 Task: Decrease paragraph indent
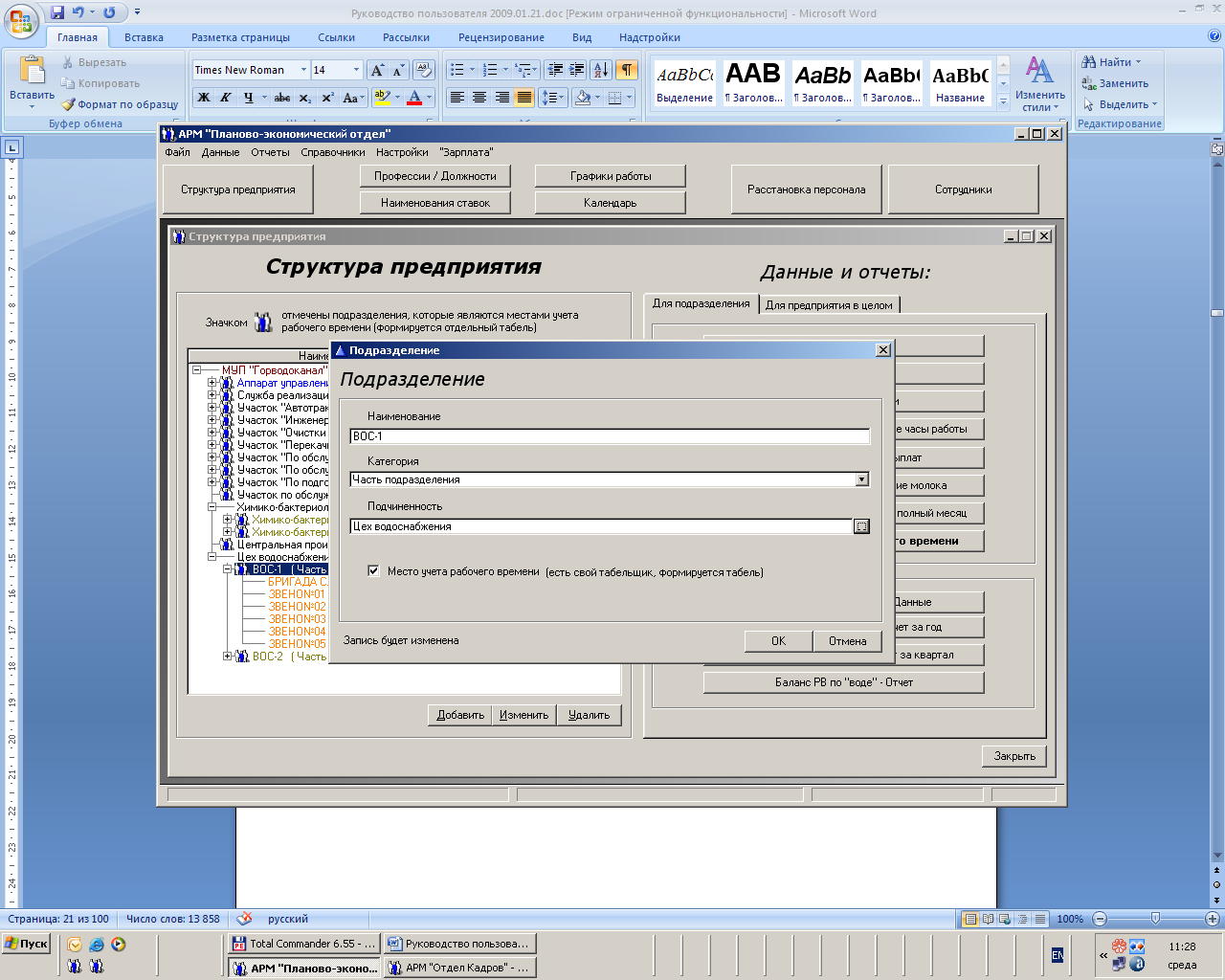(x=555, y=70)
